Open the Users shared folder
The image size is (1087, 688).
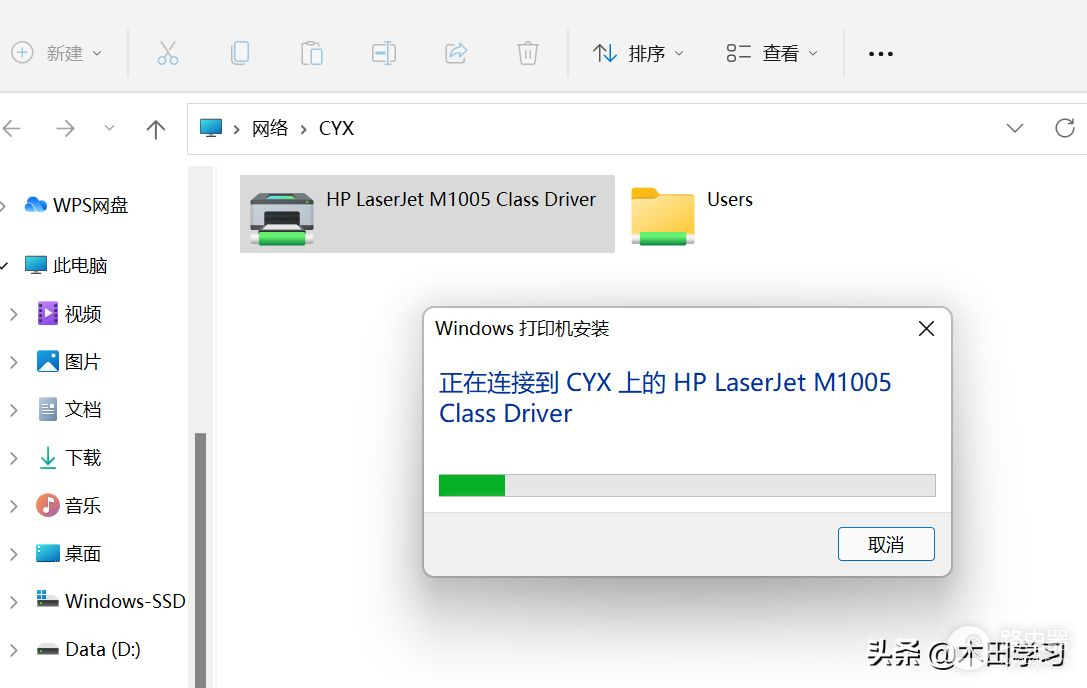[692, 214]
